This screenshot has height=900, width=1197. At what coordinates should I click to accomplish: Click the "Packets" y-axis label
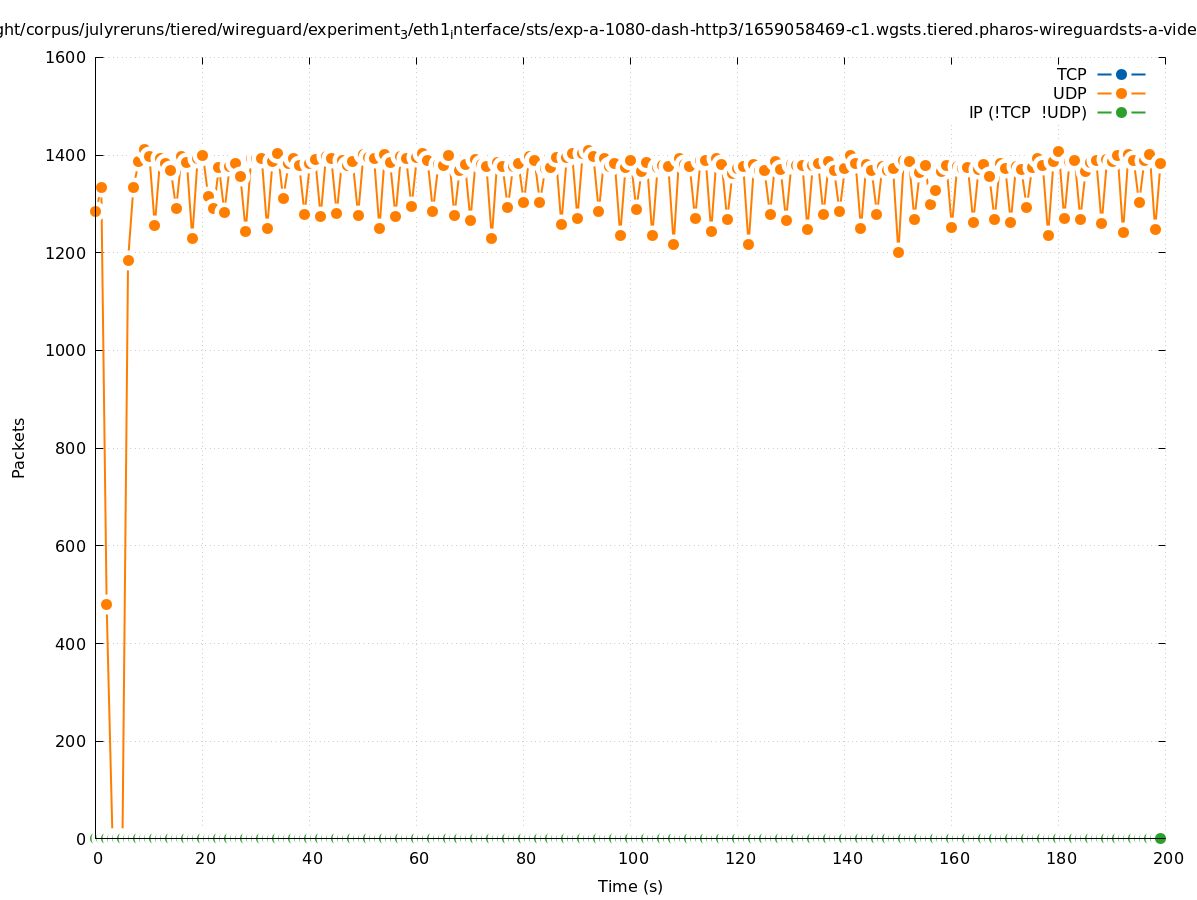pyautogui.click(x=19, y=447)
